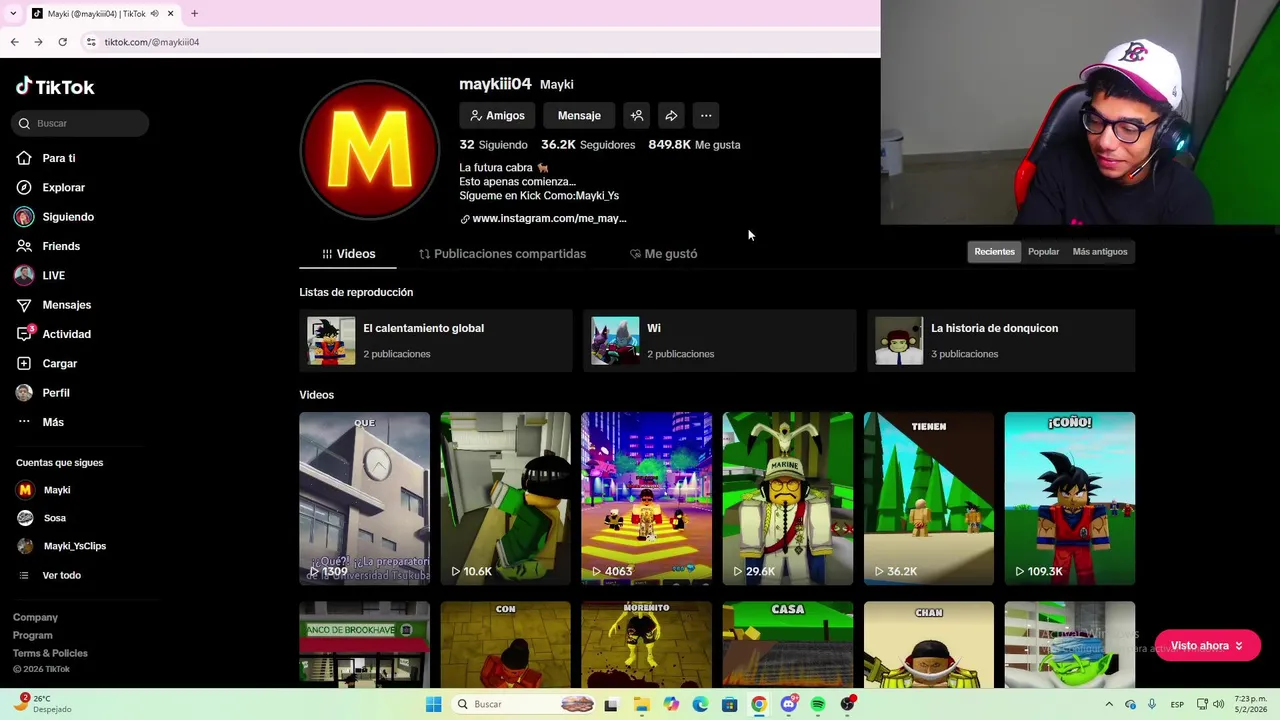Sort videos by Recientes
The width and height of the screenshot is (1280, 720).
pyautogui.click(x=994, y=252)
